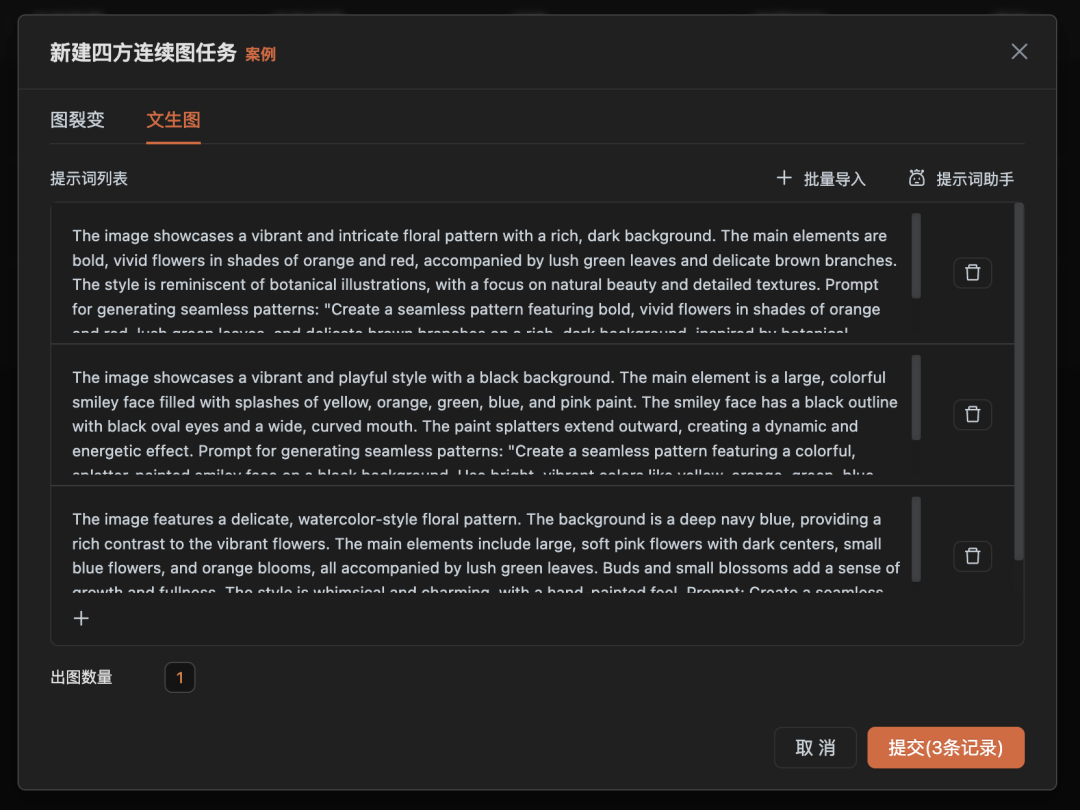Open the 提示词助手 robot icon
The height and width of the screenshot is (810, 1080).
click(916, 177)
